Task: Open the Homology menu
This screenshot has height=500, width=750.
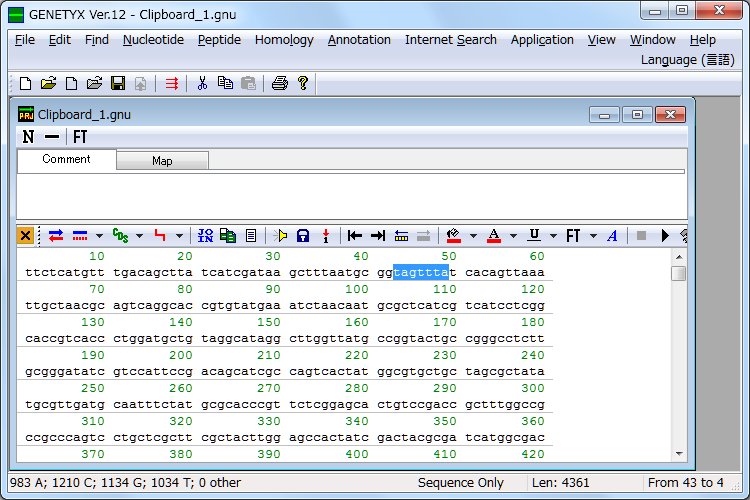Action: pyautogui.click(x=284, y=40)
